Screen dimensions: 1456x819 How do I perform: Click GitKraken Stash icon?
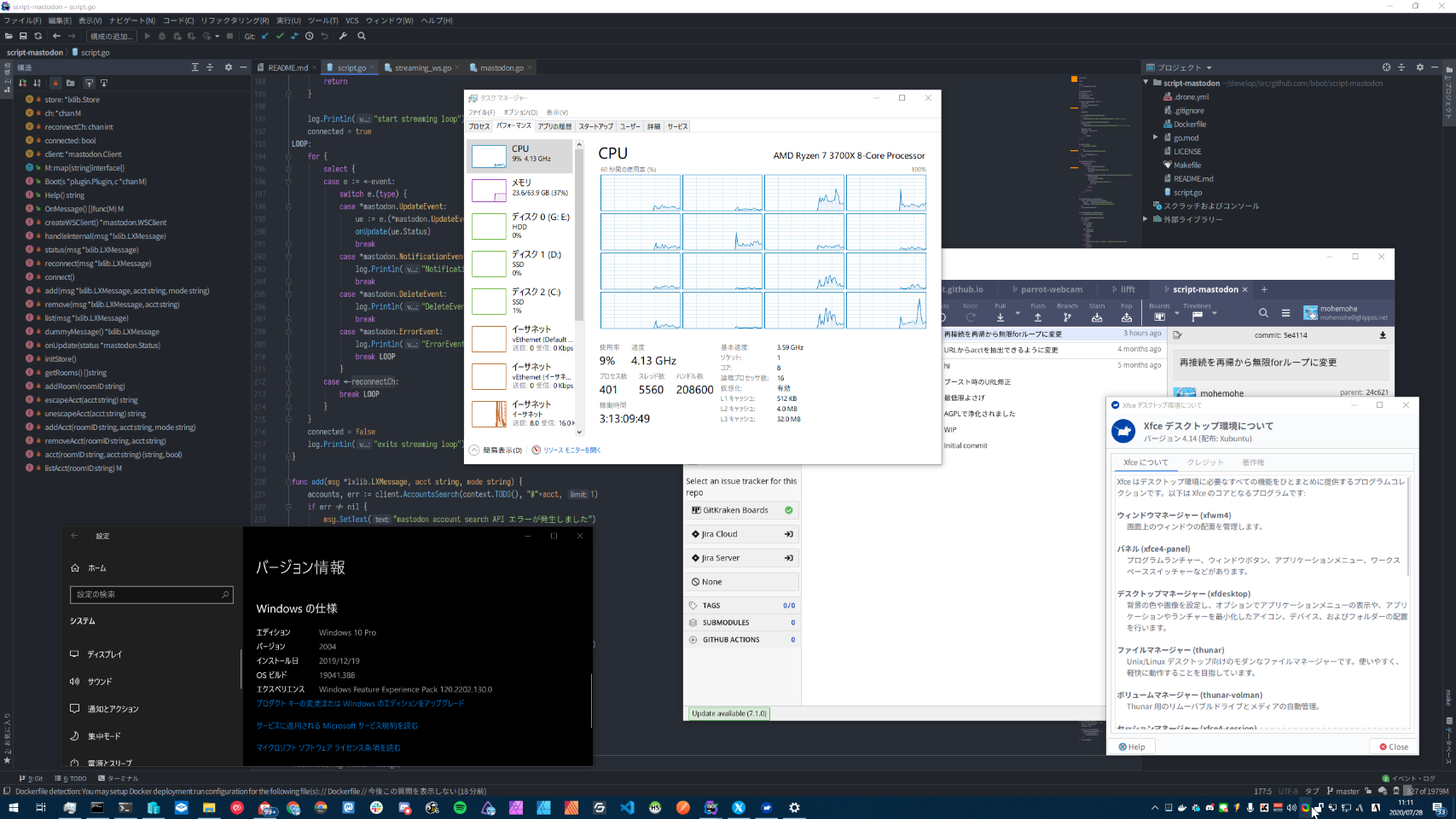(x=1097, y=317)
